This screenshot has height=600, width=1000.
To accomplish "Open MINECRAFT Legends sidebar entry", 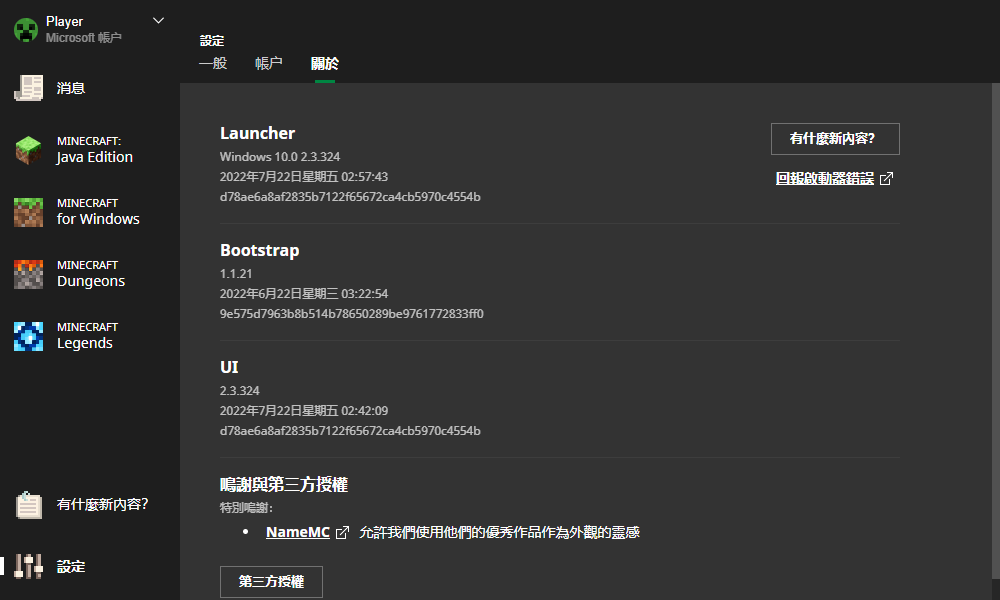I will coord(89,336).
